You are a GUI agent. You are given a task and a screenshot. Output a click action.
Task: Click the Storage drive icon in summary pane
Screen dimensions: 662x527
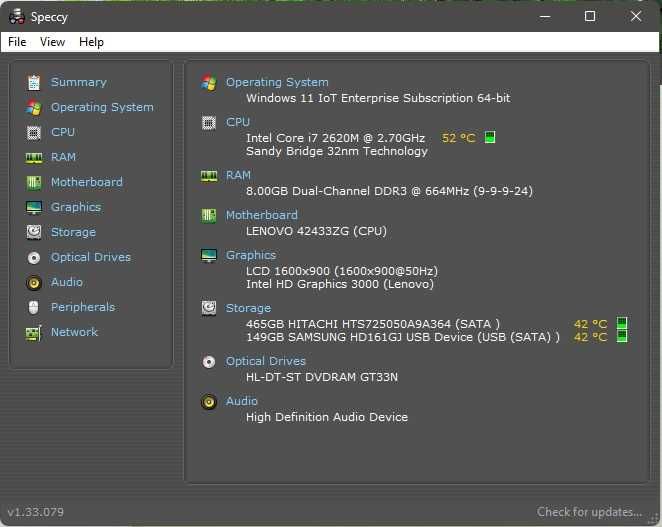coord(209,308)
